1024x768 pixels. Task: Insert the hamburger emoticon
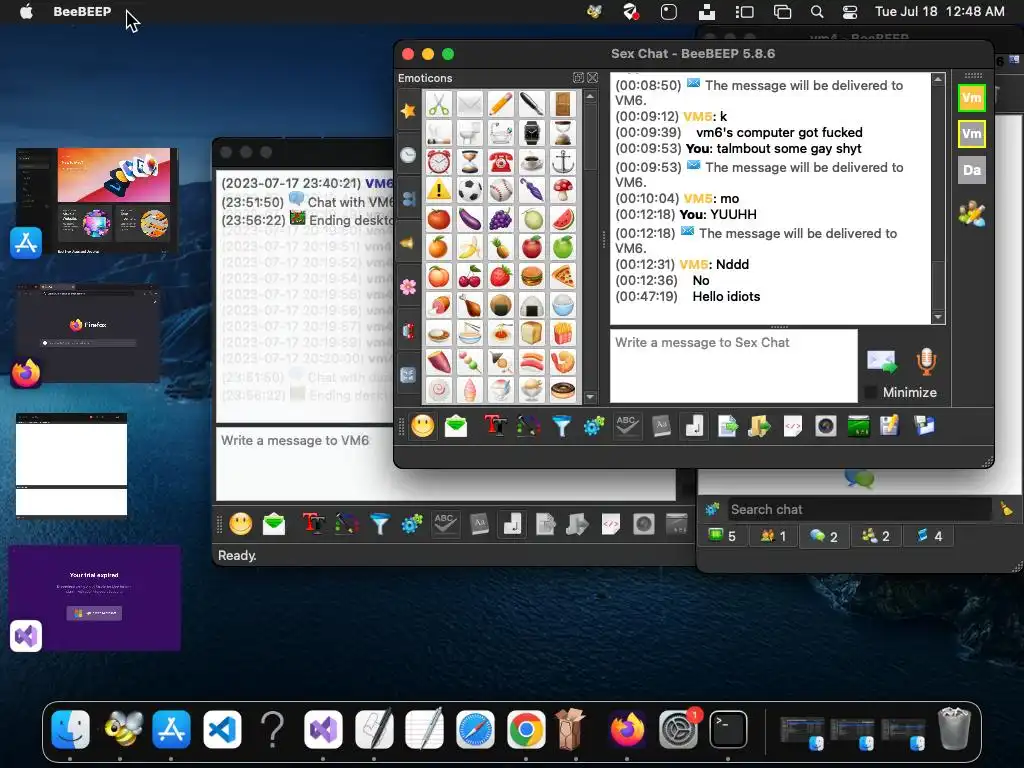coord(532,276)
